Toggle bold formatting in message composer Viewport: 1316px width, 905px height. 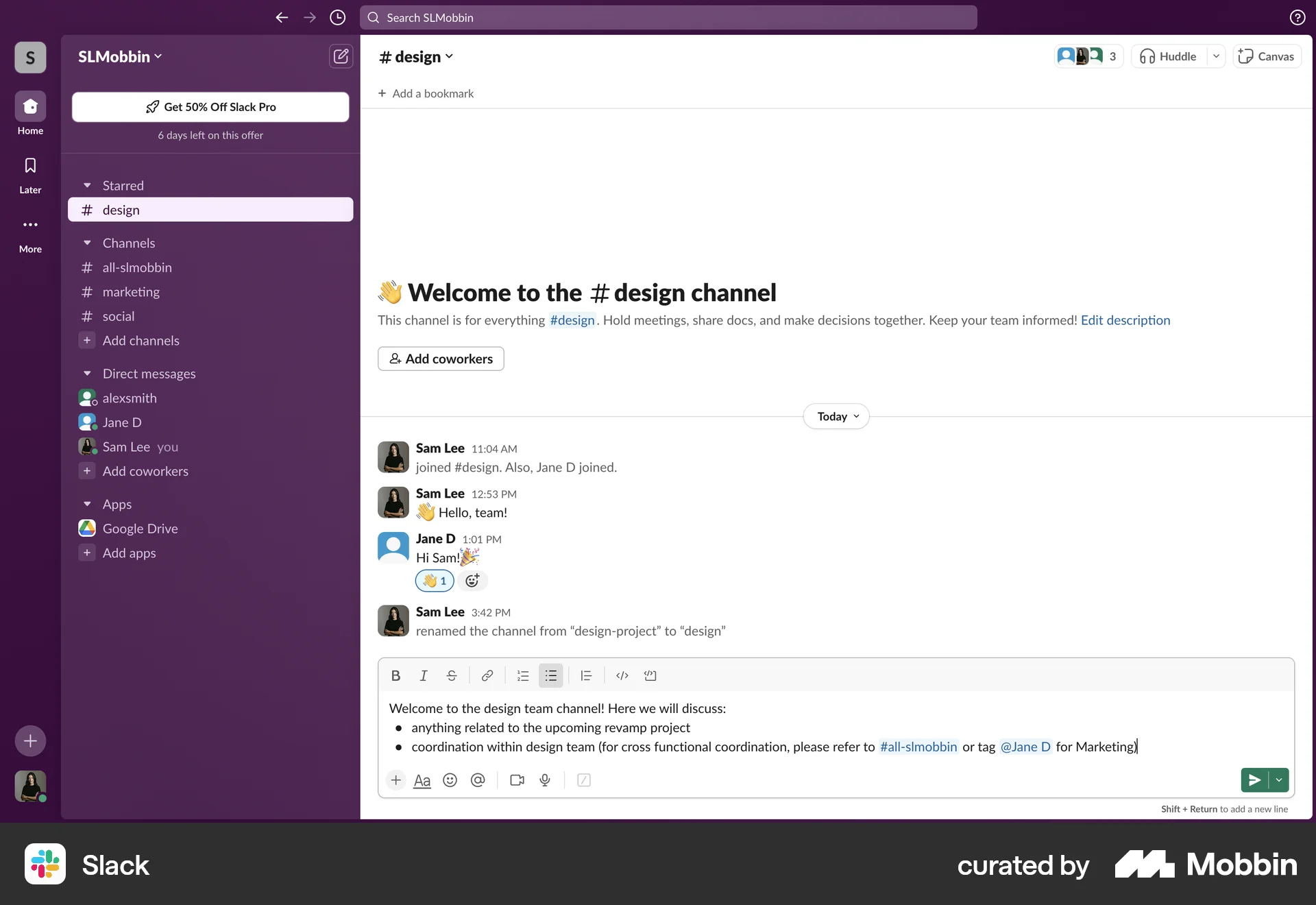pyautogui.click(x=395, y=675)
